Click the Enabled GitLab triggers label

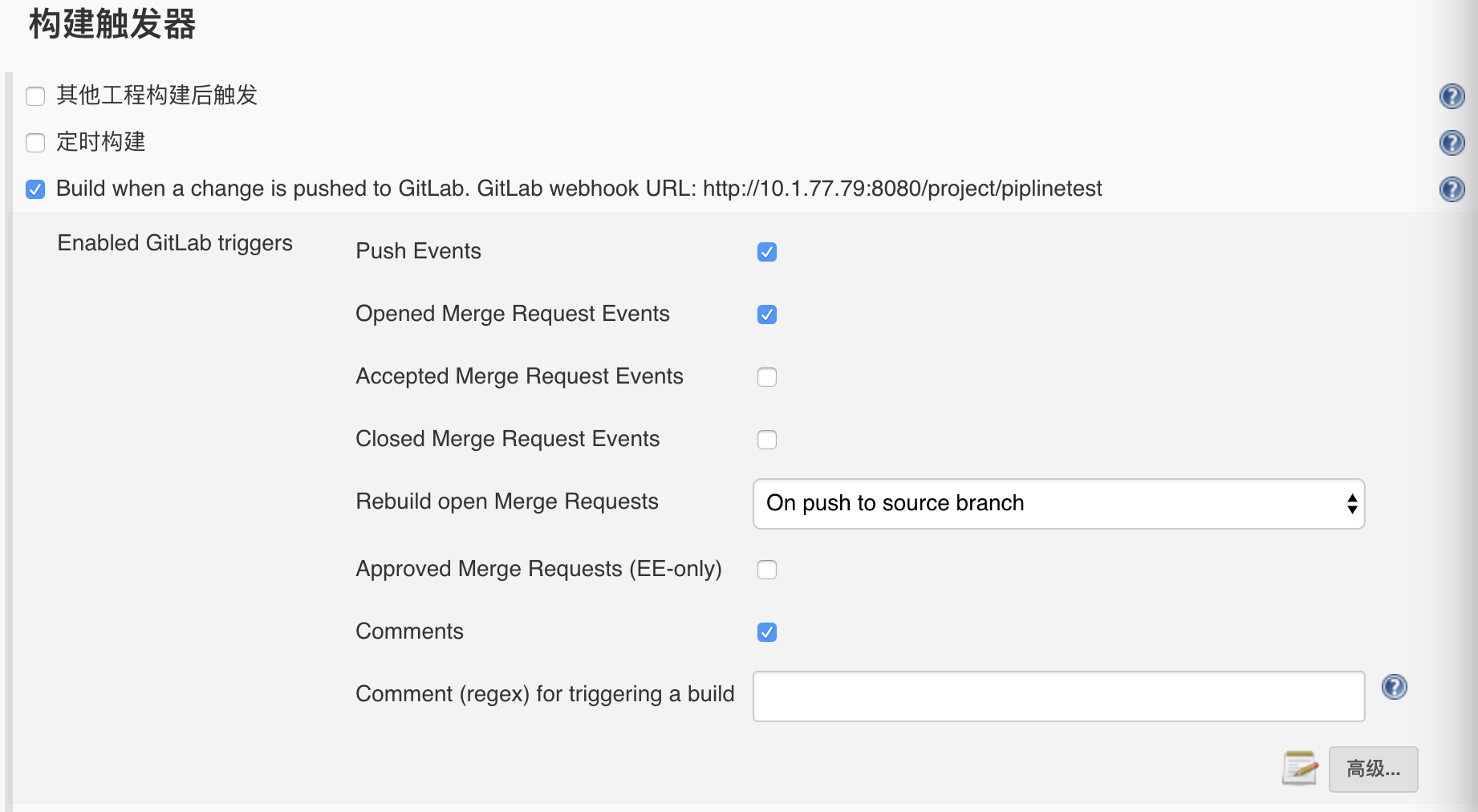[175, 243]
